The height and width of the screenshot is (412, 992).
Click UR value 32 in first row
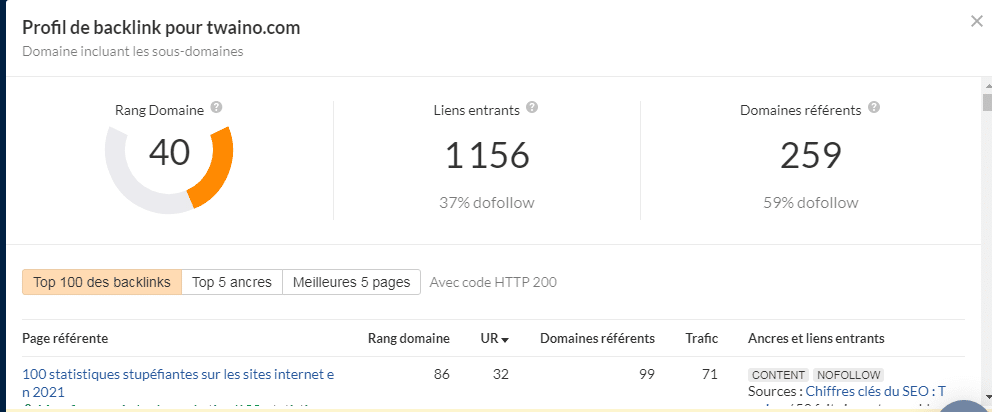click(500, 375)
